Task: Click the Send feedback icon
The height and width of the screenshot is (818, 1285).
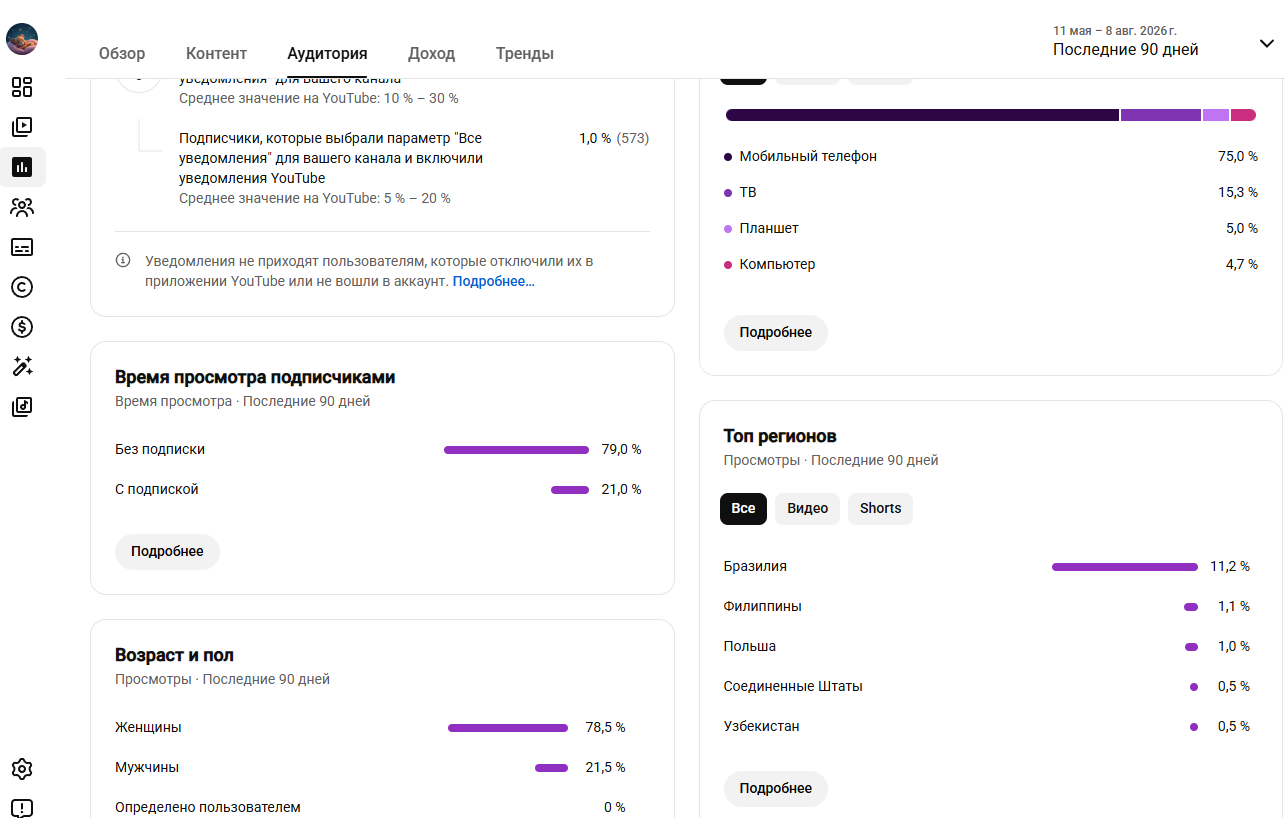Action: click(22, 808)
